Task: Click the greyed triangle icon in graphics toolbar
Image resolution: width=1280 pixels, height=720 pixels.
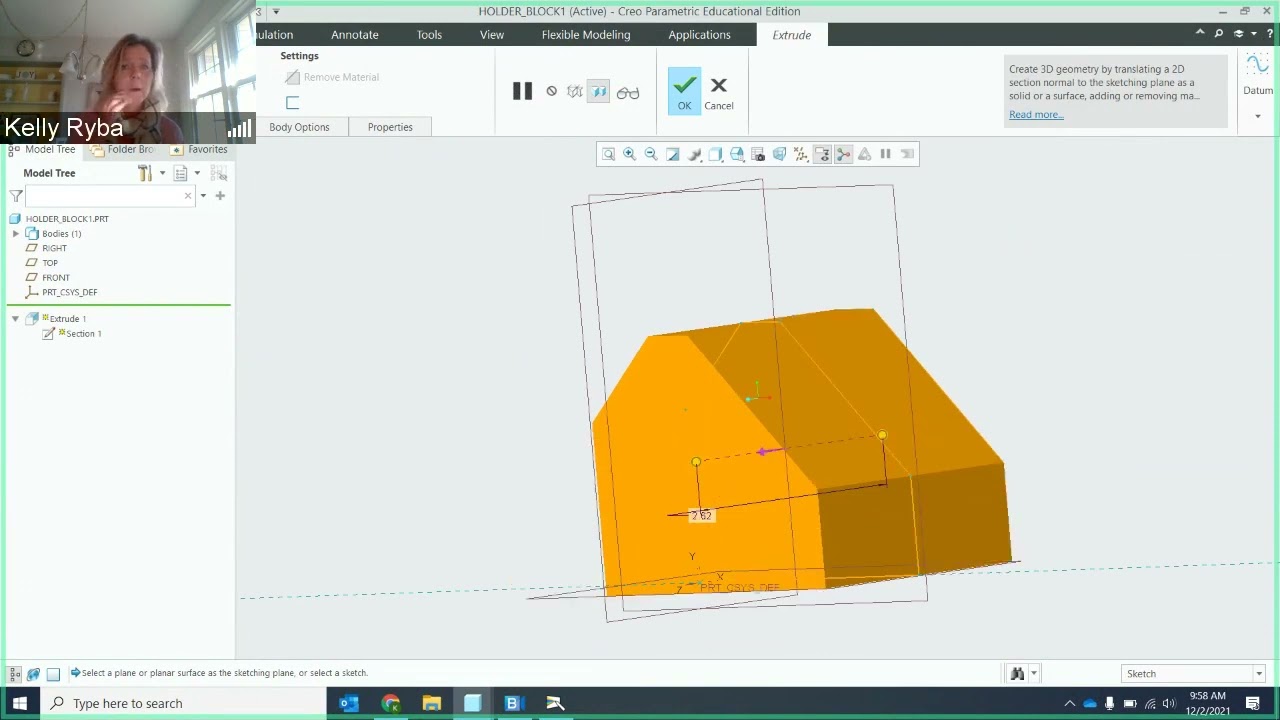Action: [x=865, y=154]
